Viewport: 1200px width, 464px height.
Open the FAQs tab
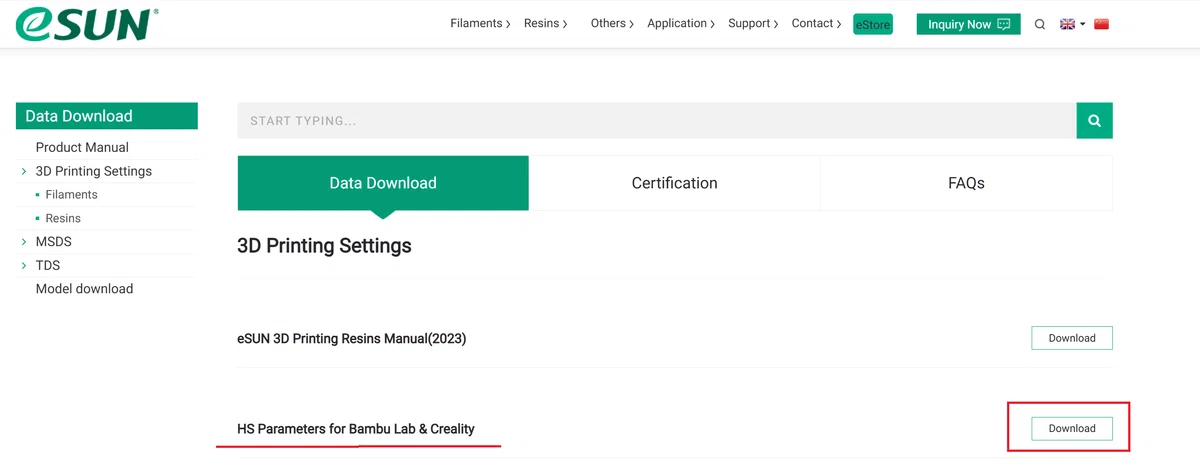pos(966,183)
